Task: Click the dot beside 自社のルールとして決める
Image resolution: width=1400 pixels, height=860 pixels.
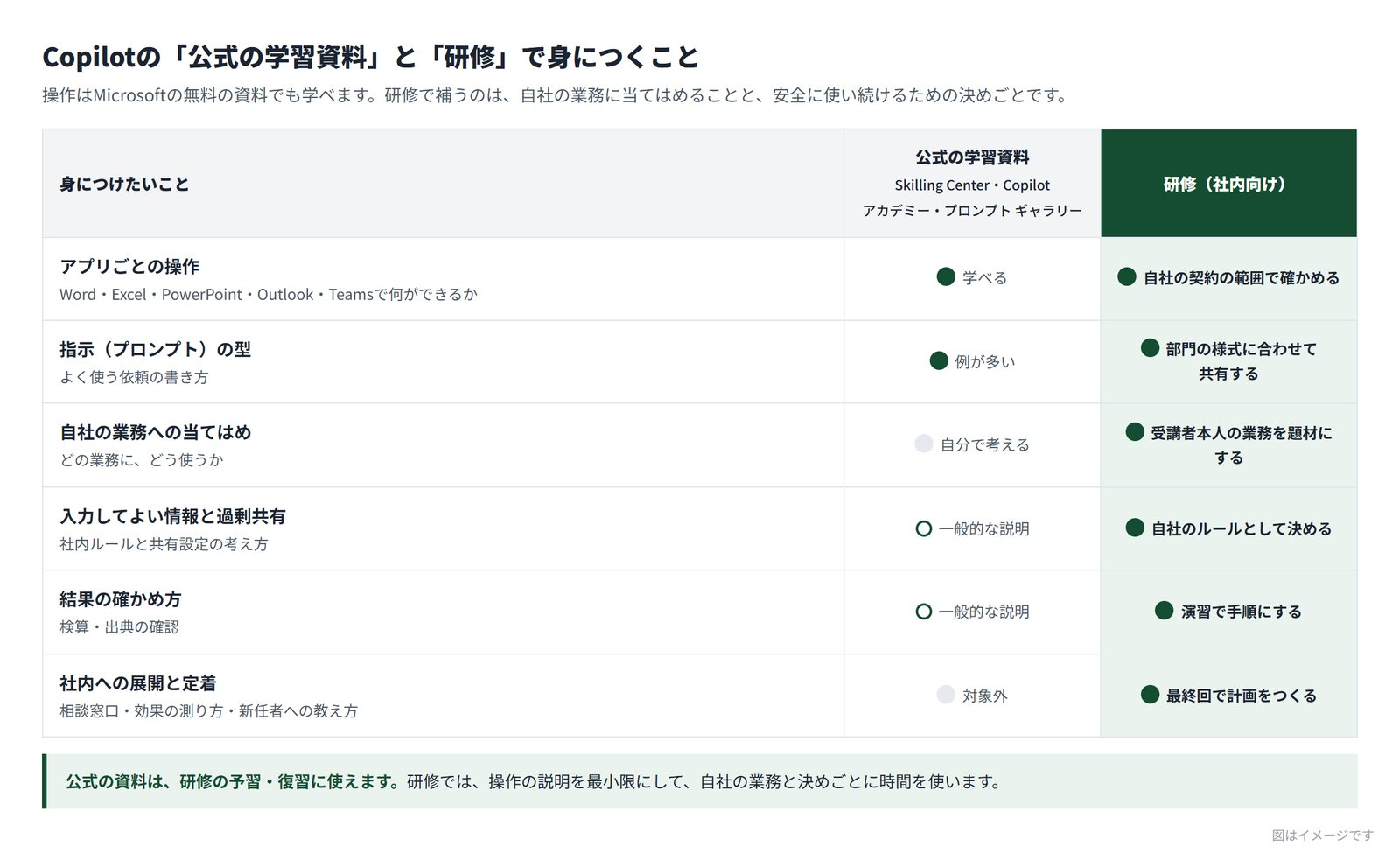Action: coord(1135,528)
